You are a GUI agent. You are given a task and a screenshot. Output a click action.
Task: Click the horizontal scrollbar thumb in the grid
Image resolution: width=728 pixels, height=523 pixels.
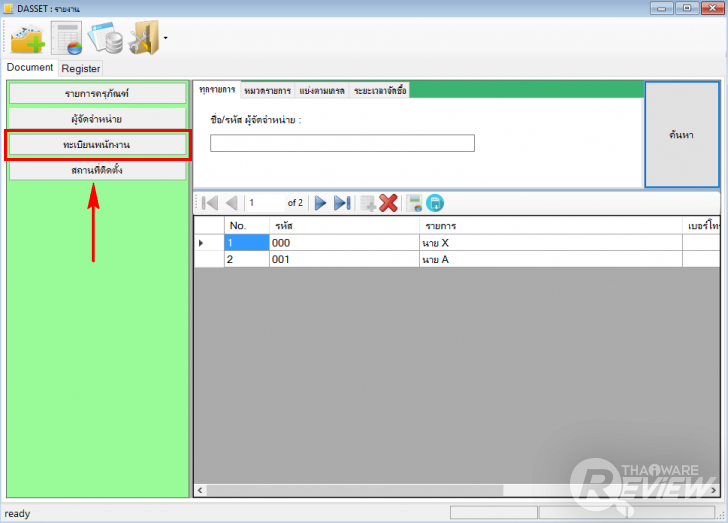tap(355, 490)
